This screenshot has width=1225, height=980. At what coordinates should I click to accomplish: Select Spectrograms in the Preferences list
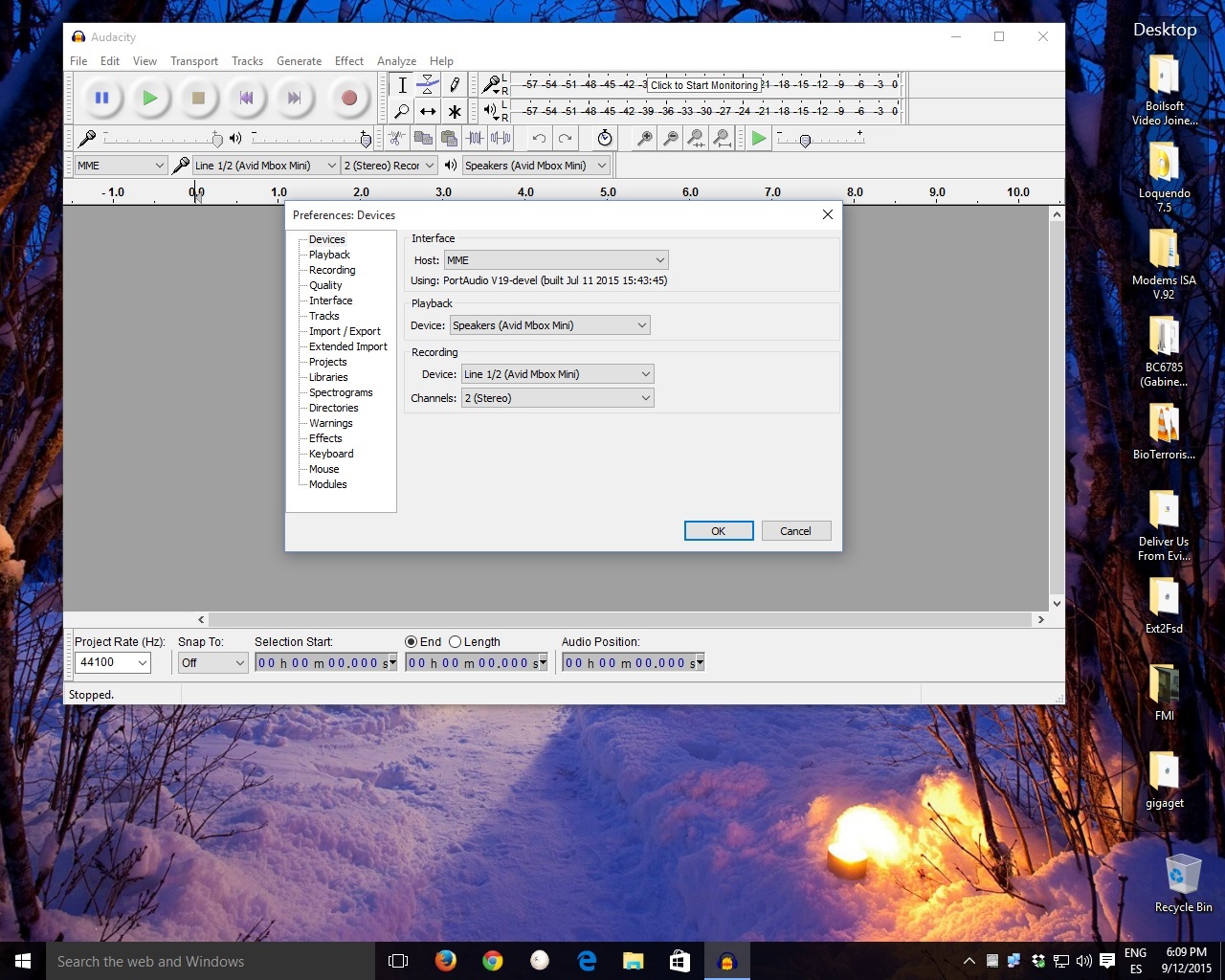(x=340, y=392)
